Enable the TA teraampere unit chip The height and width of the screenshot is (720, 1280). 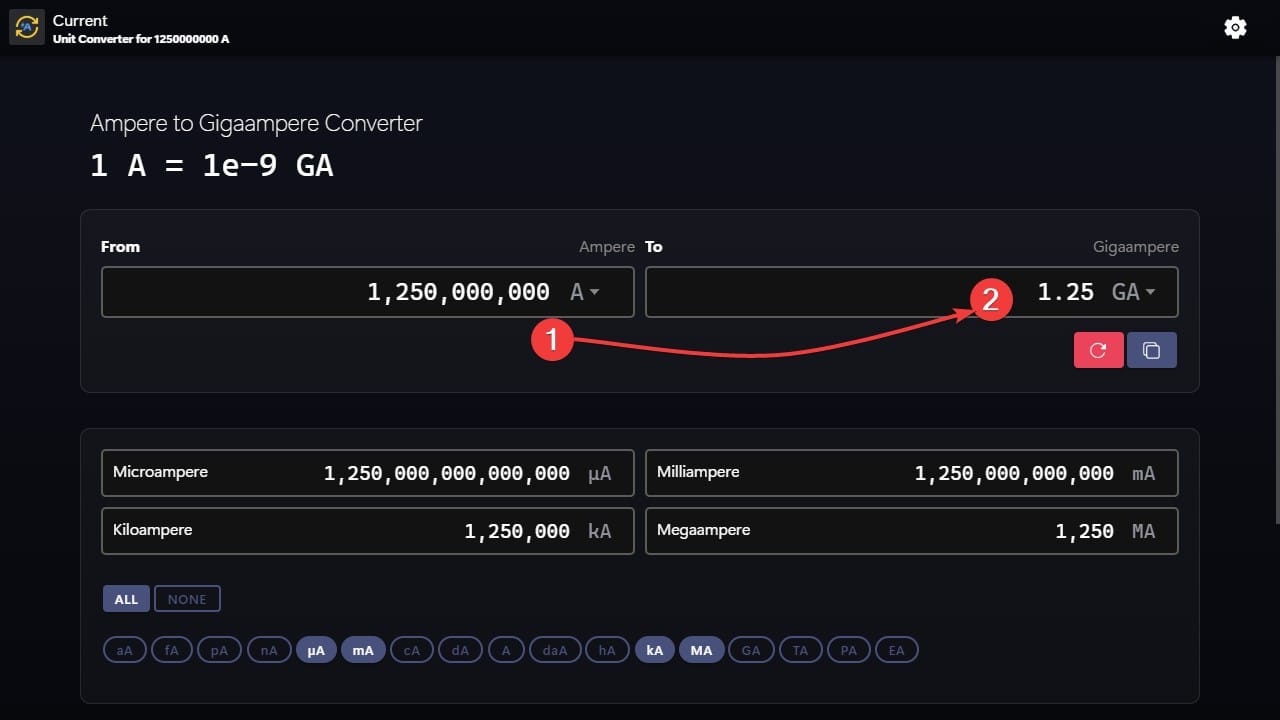(x=800, y=649)
